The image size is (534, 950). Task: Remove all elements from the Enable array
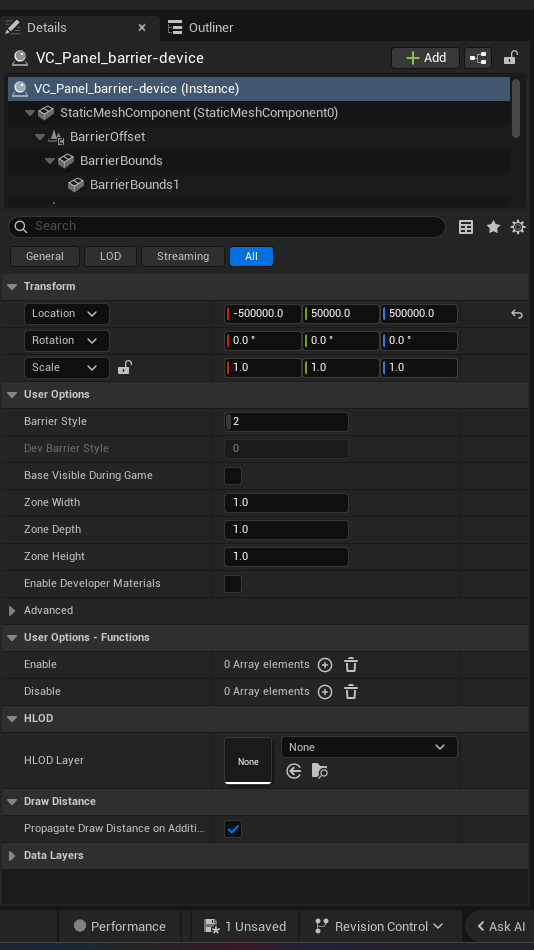tap(351, 665)
